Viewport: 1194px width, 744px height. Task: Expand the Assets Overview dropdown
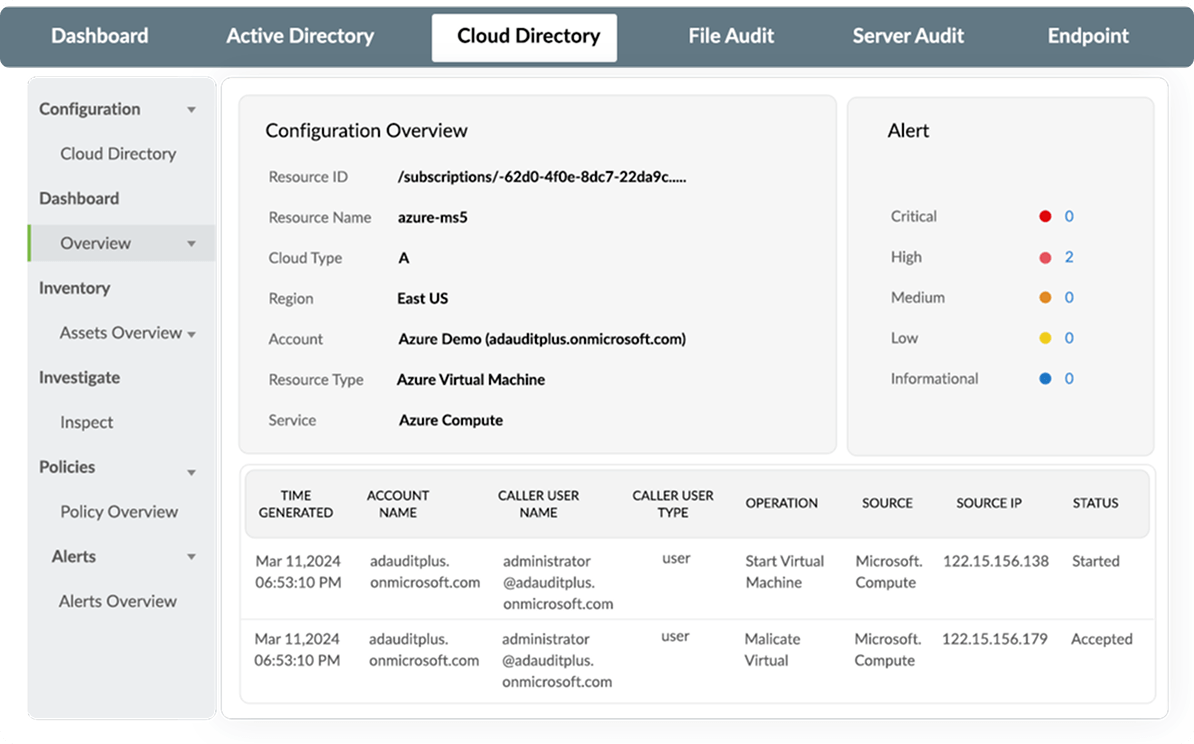(194, 333)
